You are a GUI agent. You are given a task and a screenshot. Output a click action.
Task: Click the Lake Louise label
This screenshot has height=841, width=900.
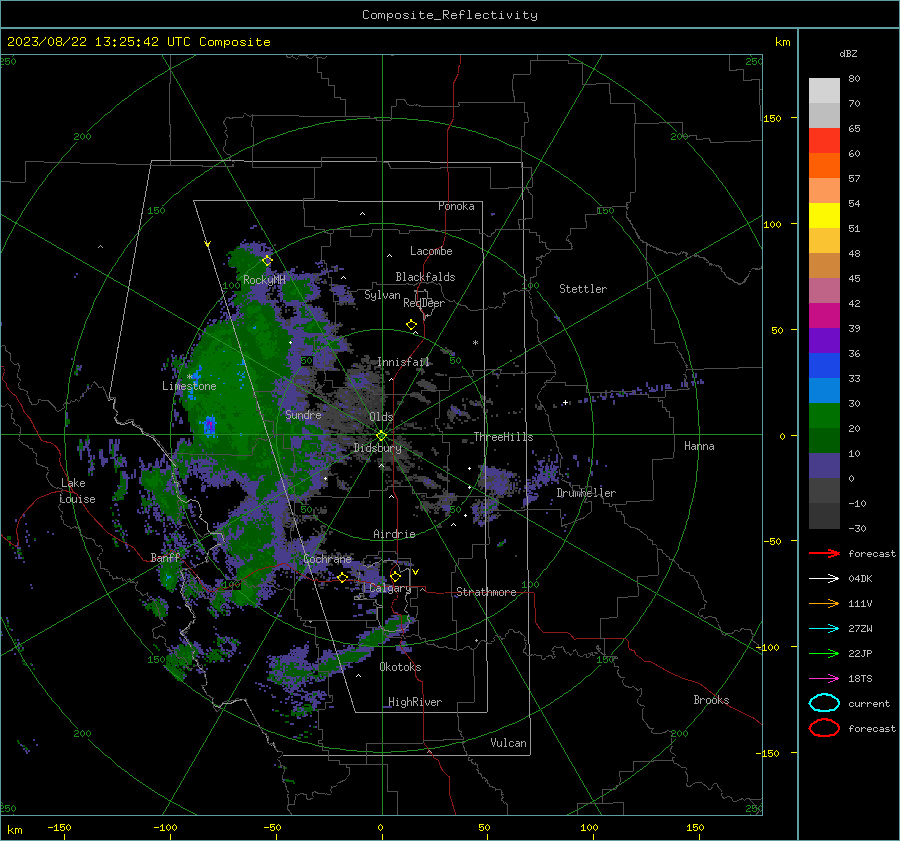tap(77, 491)
